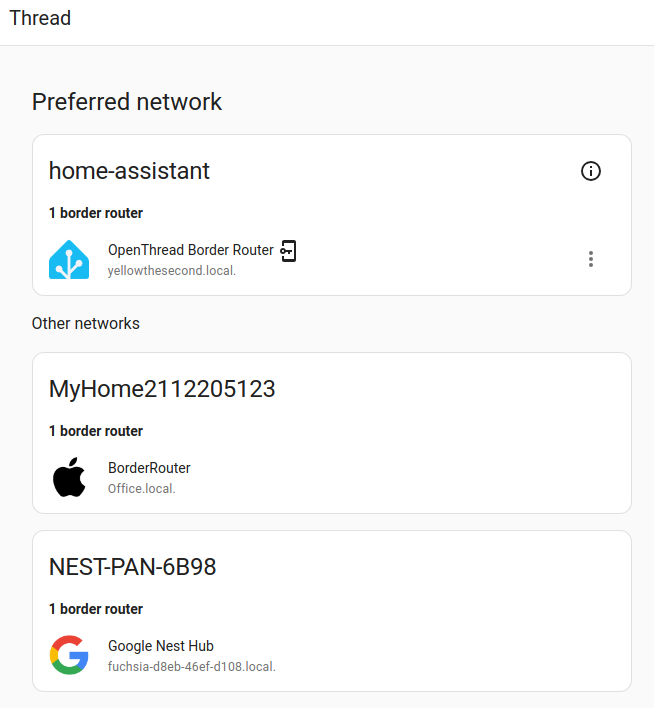Screen dimensions: 654x708
Task: Click the Google logo for Nest Hub
Action: [x=69, y=655]
